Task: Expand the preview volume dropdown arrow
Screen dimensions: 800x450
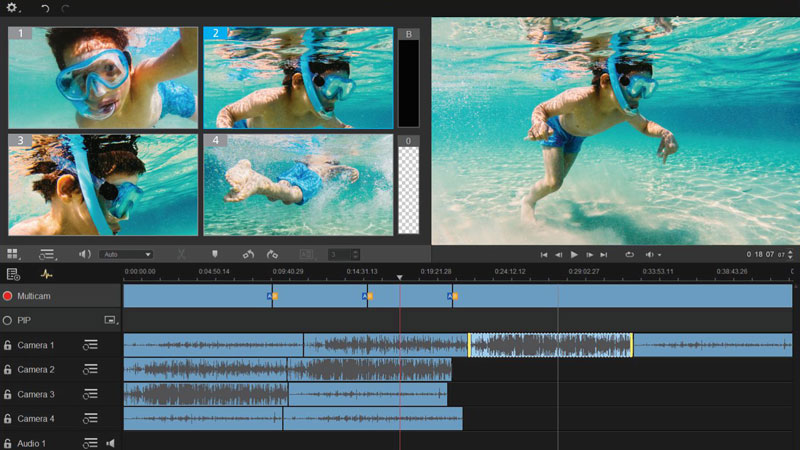Action: (x=659, y=255)
